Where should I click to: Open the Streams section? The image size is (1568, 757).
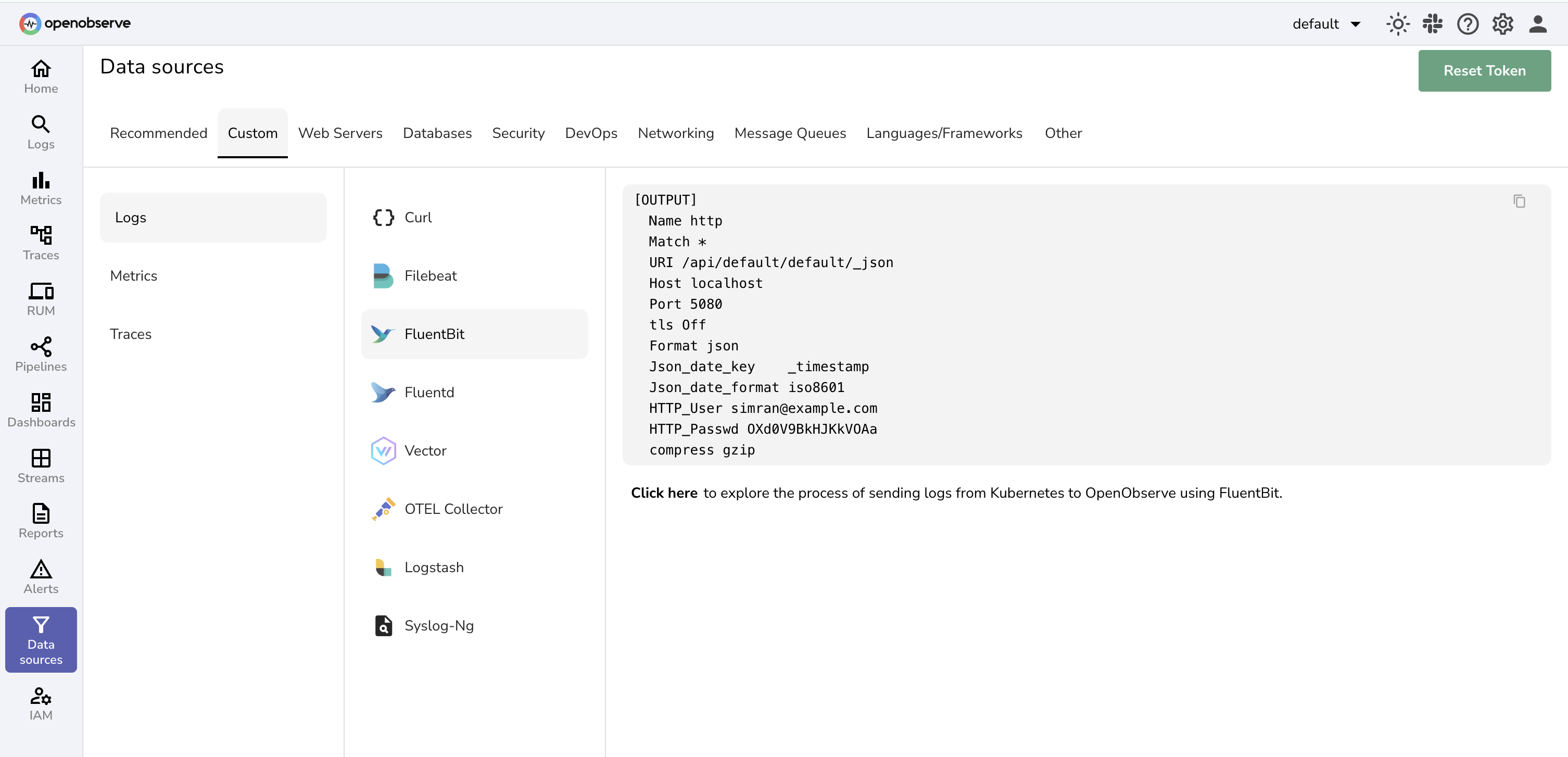click(41, 465)
